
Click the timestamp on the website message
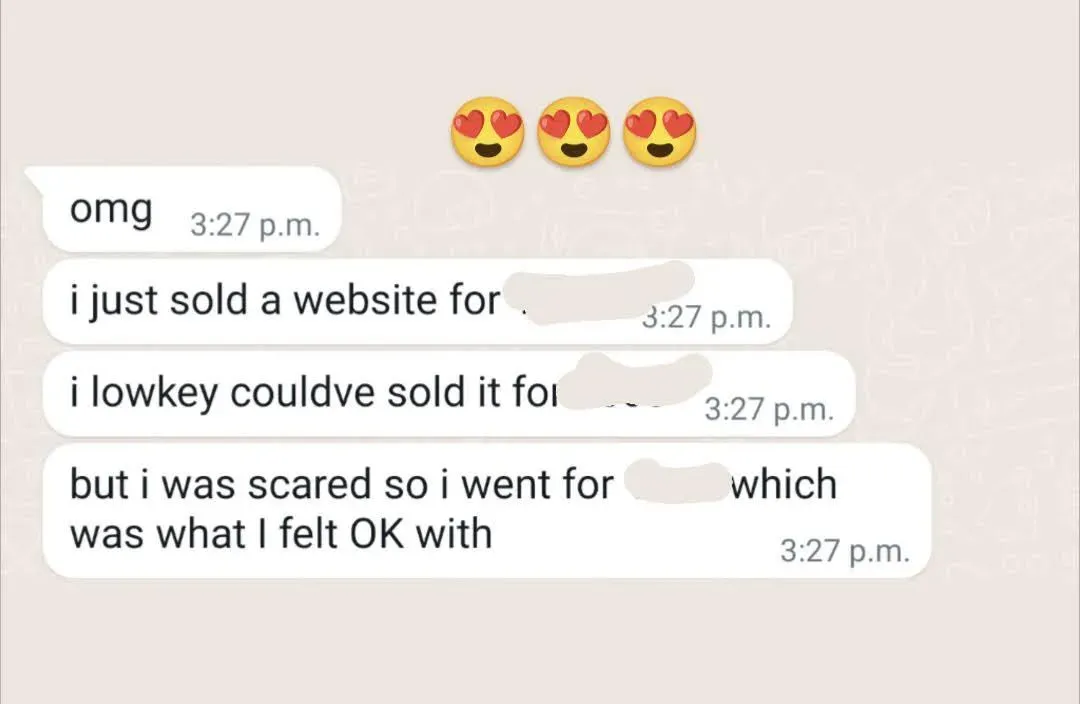pos(707,318)
